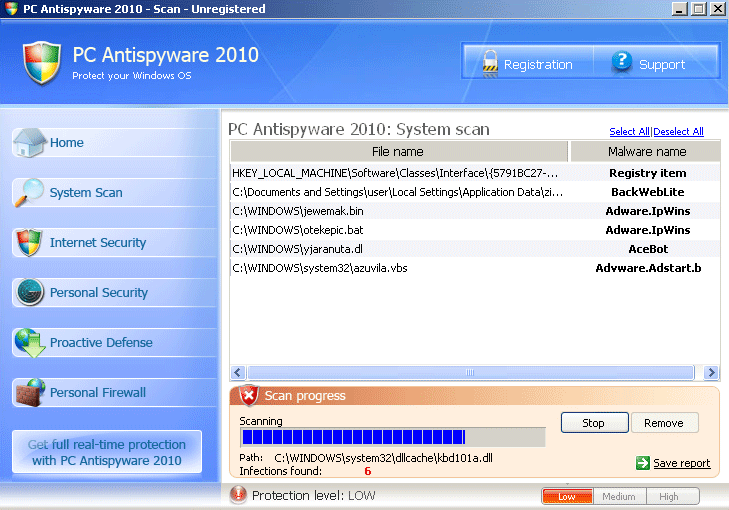
Task: Sort by File name column header
Action: pyautogui.click(x=398, y=152)
